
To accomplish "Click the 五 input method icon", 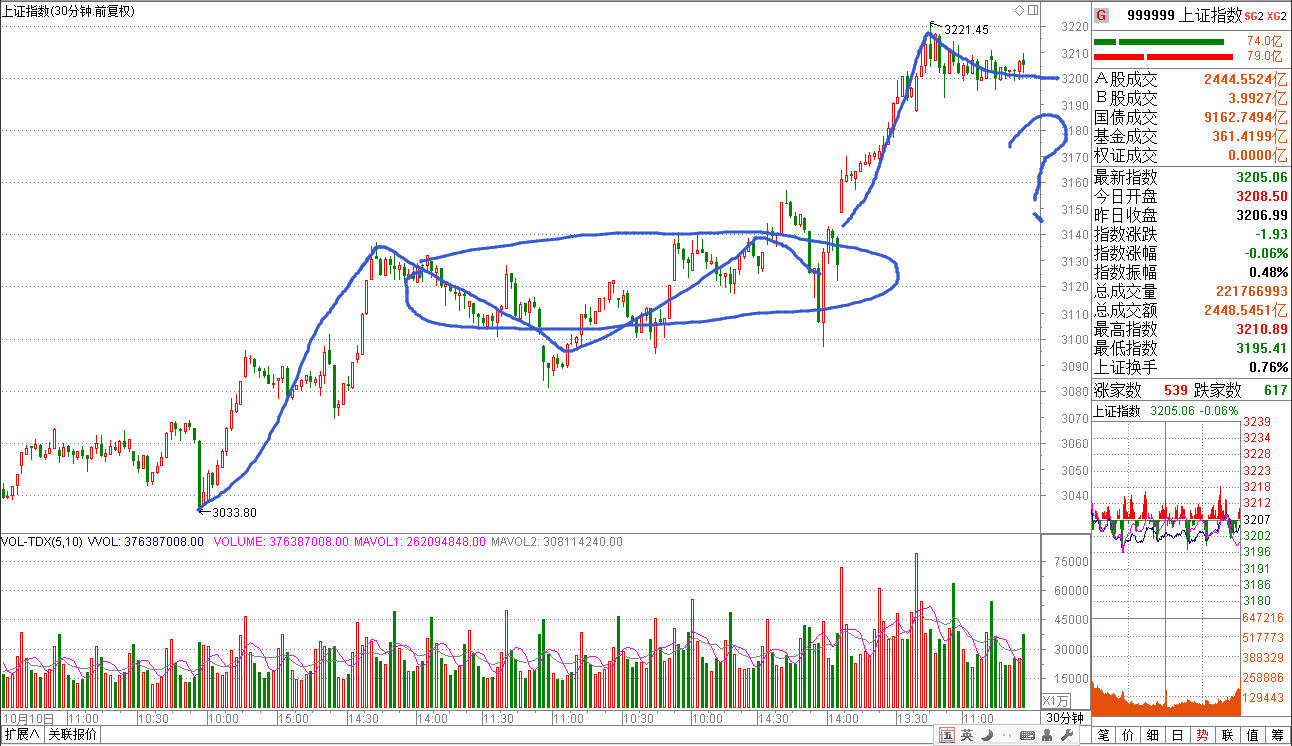I will tap(946, 736).
